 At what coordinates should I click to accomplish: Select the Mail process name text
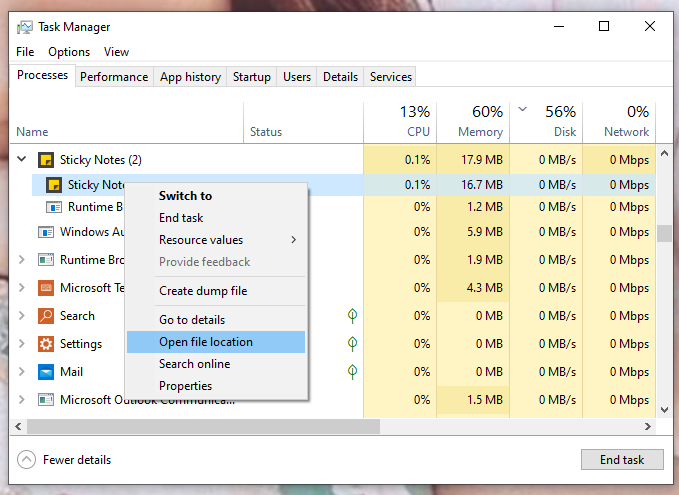point(71,372)
